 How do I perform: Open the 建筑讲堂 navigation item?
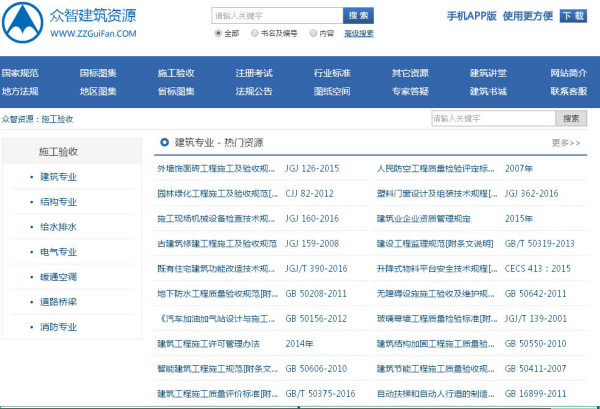[488, 73]
